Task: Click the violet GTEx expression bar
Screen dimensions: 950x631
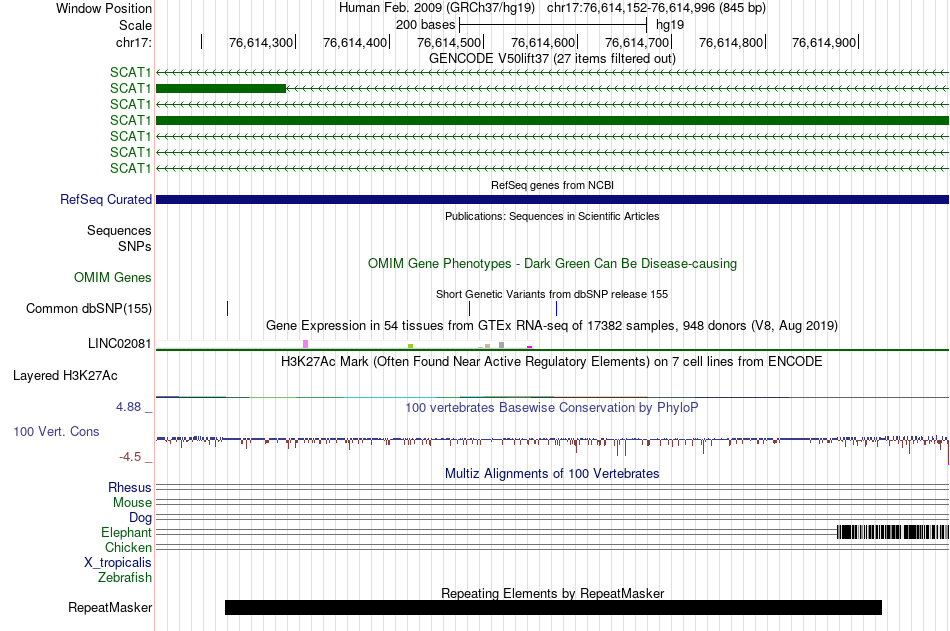Action: coord(305,344)
